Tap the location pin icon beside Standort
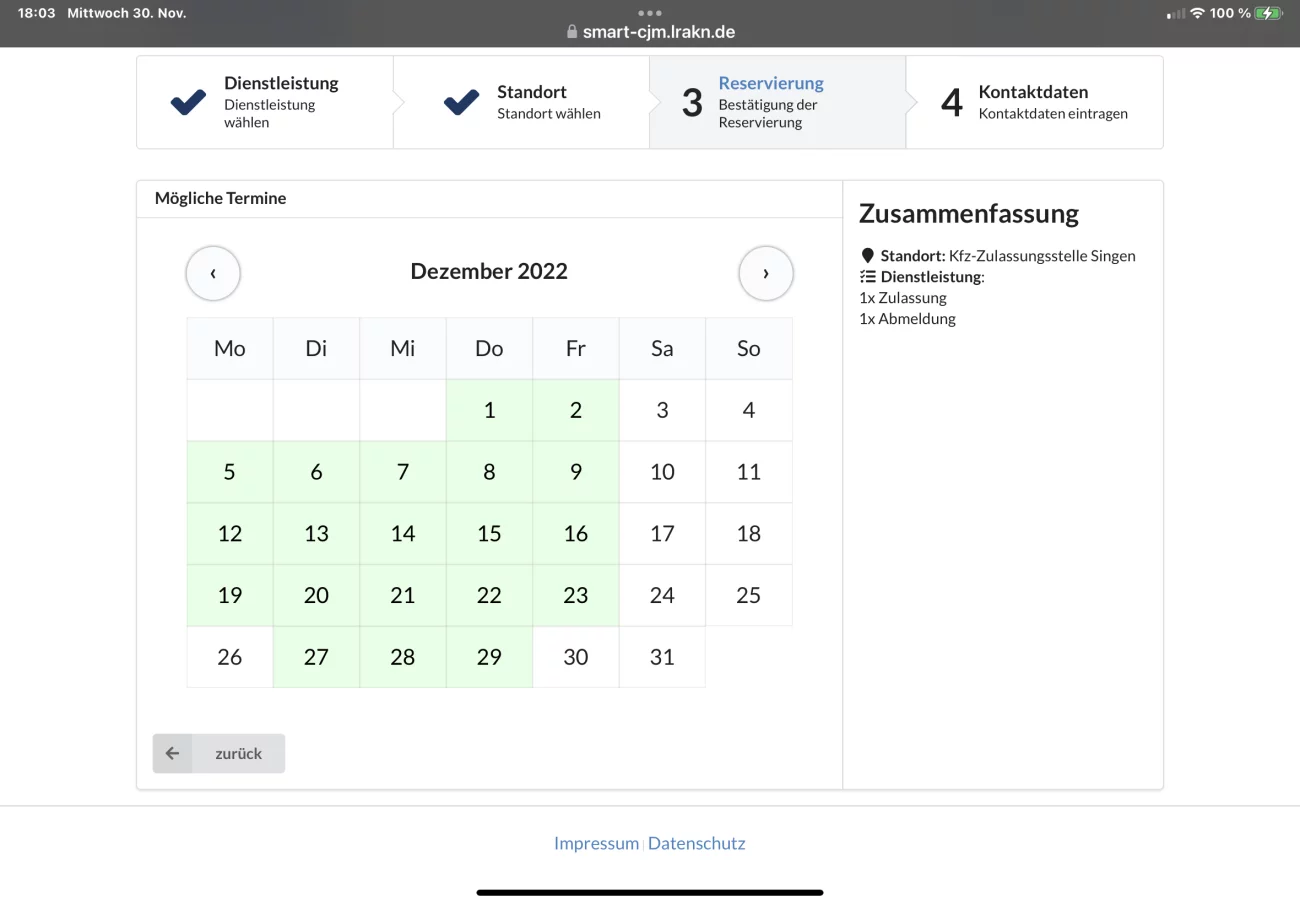This screenshot has height=904, width=1300. pyautogui.click(x=867, y=255)
